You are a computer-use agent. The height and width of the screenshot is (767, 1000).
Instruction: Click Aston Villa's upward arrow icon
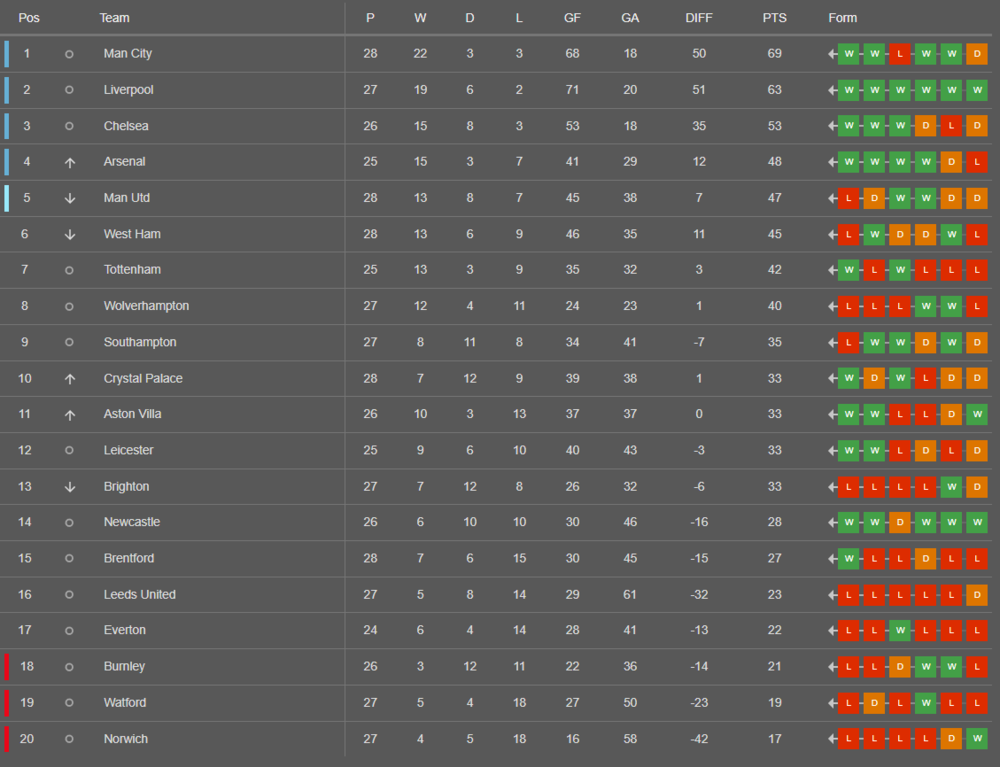click(70, 415)
